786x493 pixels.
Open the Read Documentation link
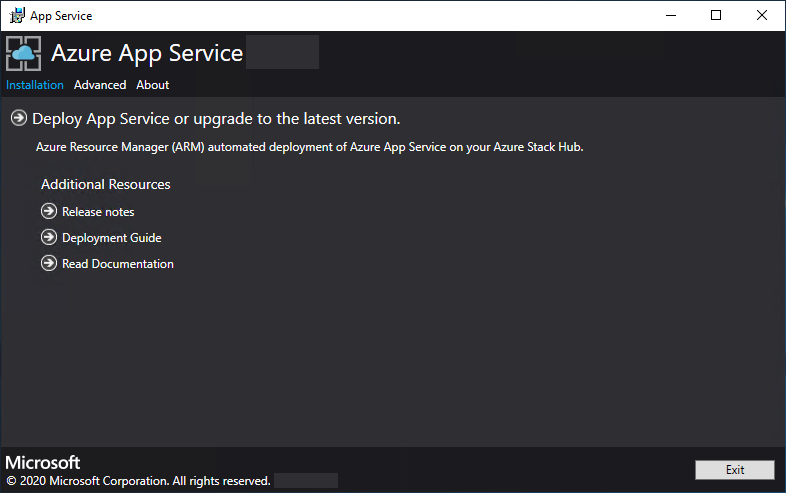pyautogui.click(x=117, y=264)
